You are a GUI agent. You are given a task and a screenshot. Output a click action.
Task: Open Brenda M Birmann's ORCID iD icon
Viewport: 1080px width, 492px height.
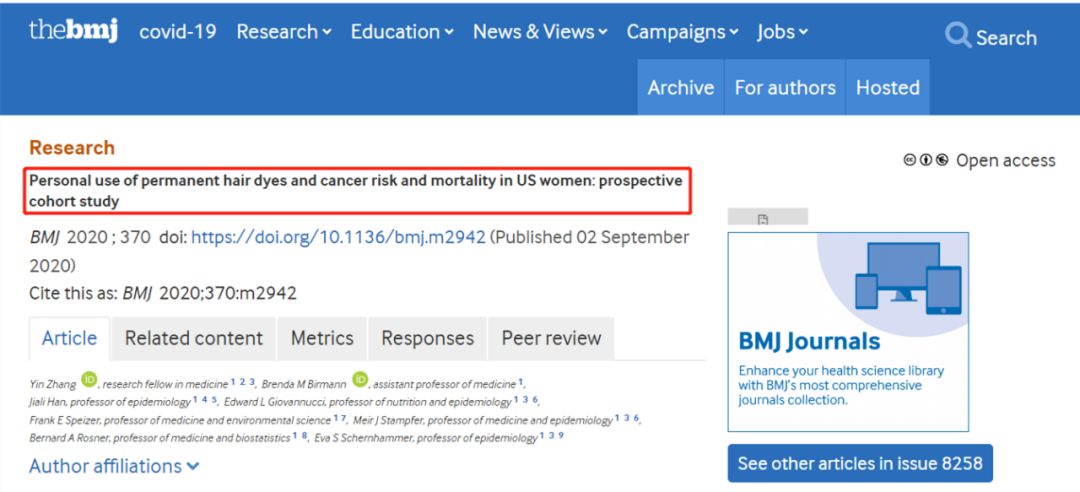click(360, 380)
